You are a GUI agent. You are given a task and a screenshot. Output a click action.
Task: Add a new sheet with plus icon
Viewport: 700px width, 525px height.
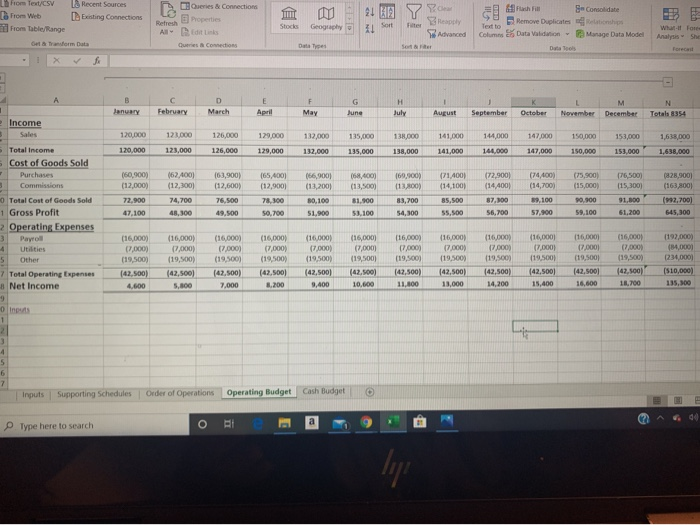coord(370,392)
